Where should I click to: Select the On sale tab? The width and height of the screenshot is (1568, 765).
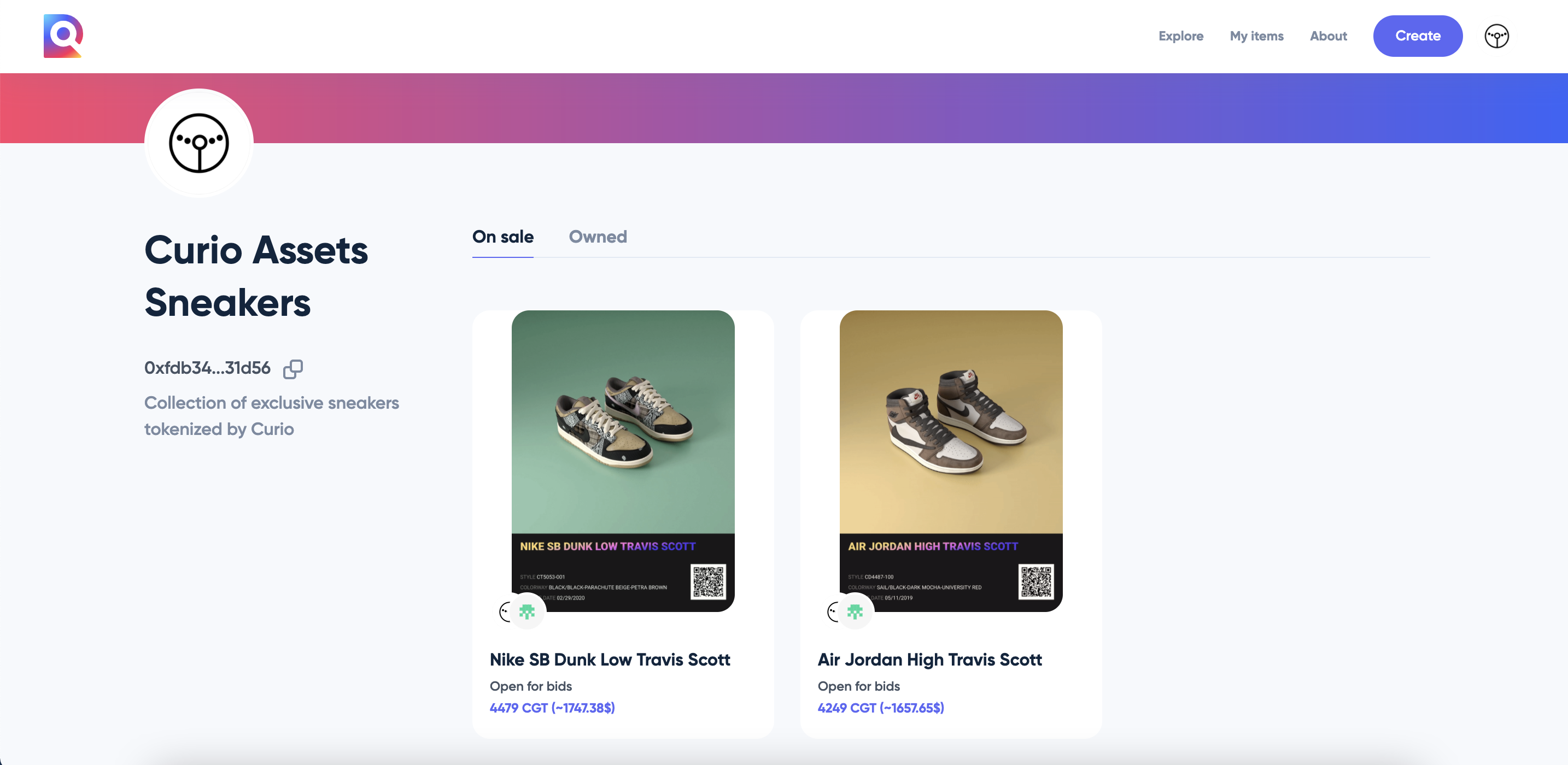(502, 237)
